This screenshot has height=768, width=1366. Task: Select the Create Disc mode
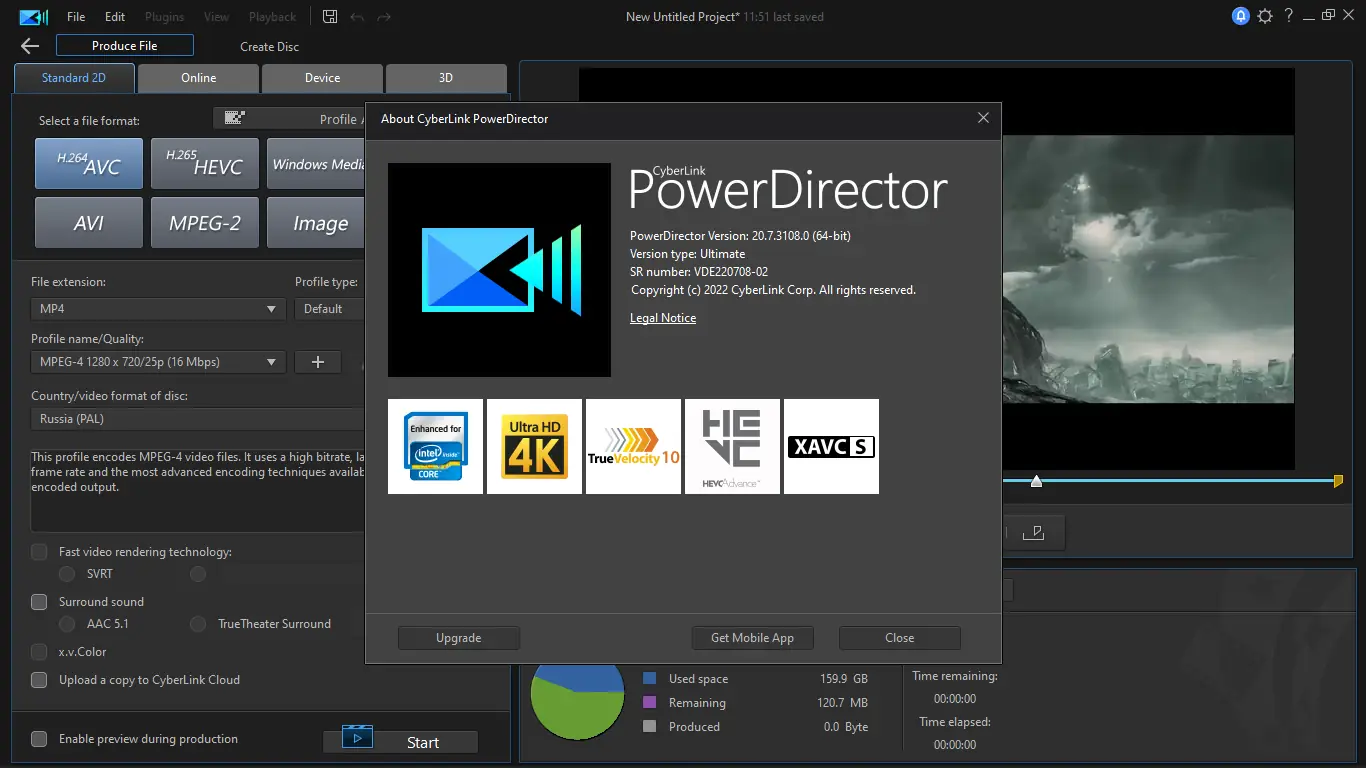tap(270, 47)
